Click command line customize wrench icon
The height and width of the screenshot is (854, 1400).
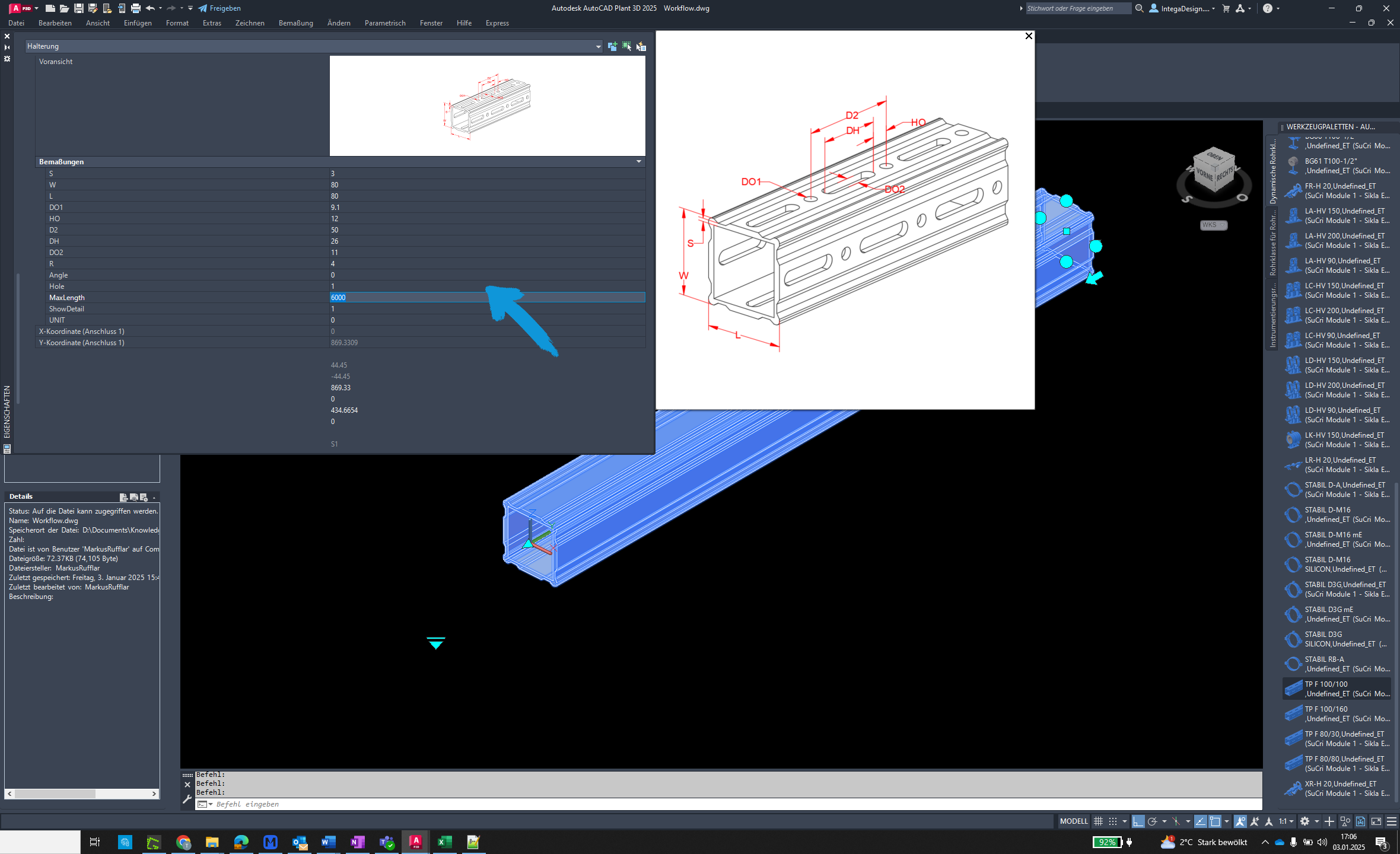click(187, 799)
